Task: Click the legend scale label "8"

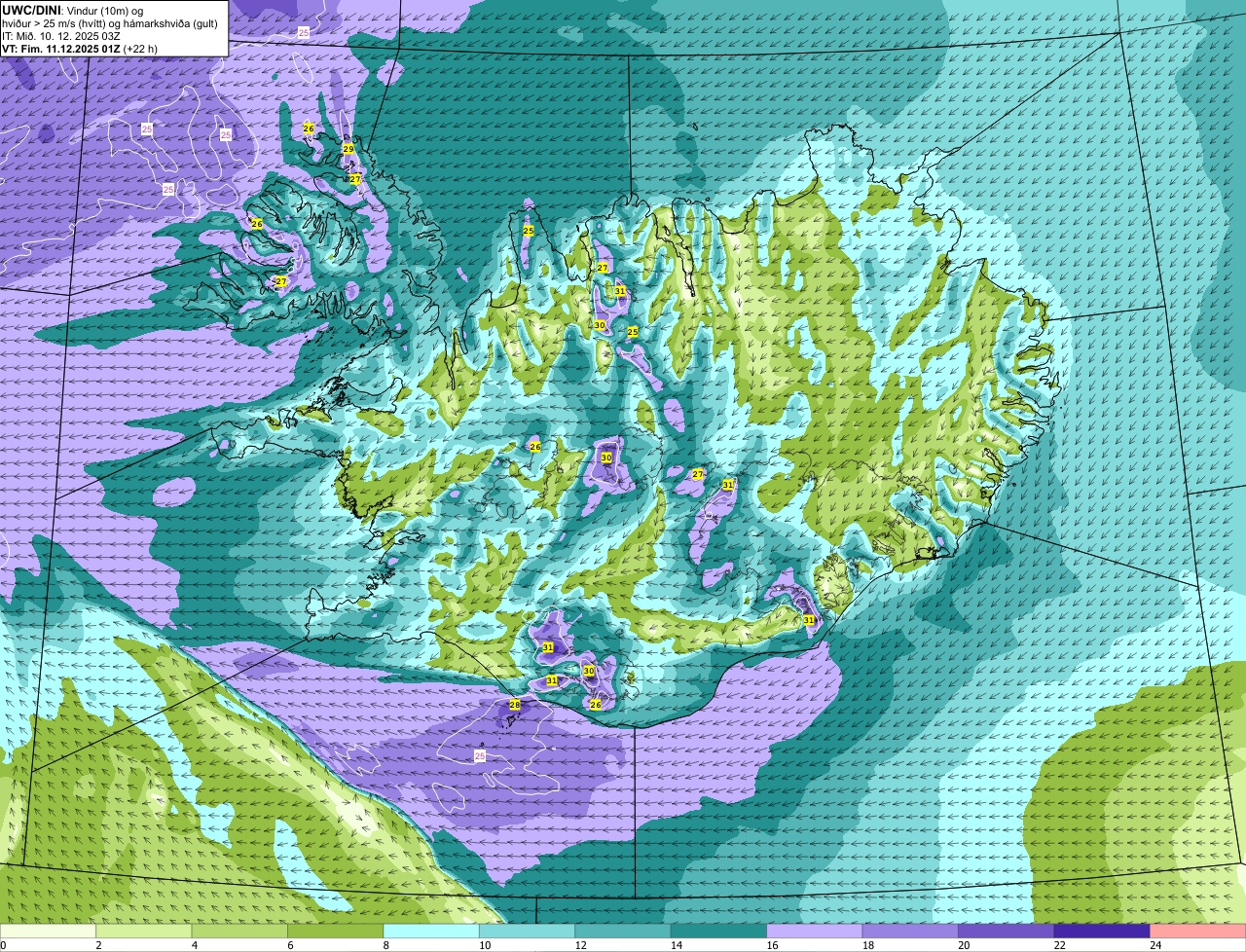Action: (386, 945)
